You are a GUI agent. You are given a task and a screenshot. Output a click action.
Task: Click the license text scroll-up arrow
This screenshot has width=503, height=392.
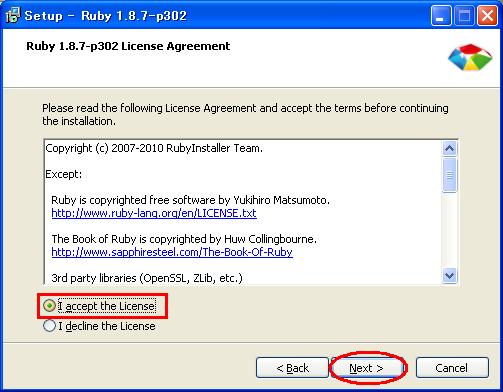pos(449,148)
